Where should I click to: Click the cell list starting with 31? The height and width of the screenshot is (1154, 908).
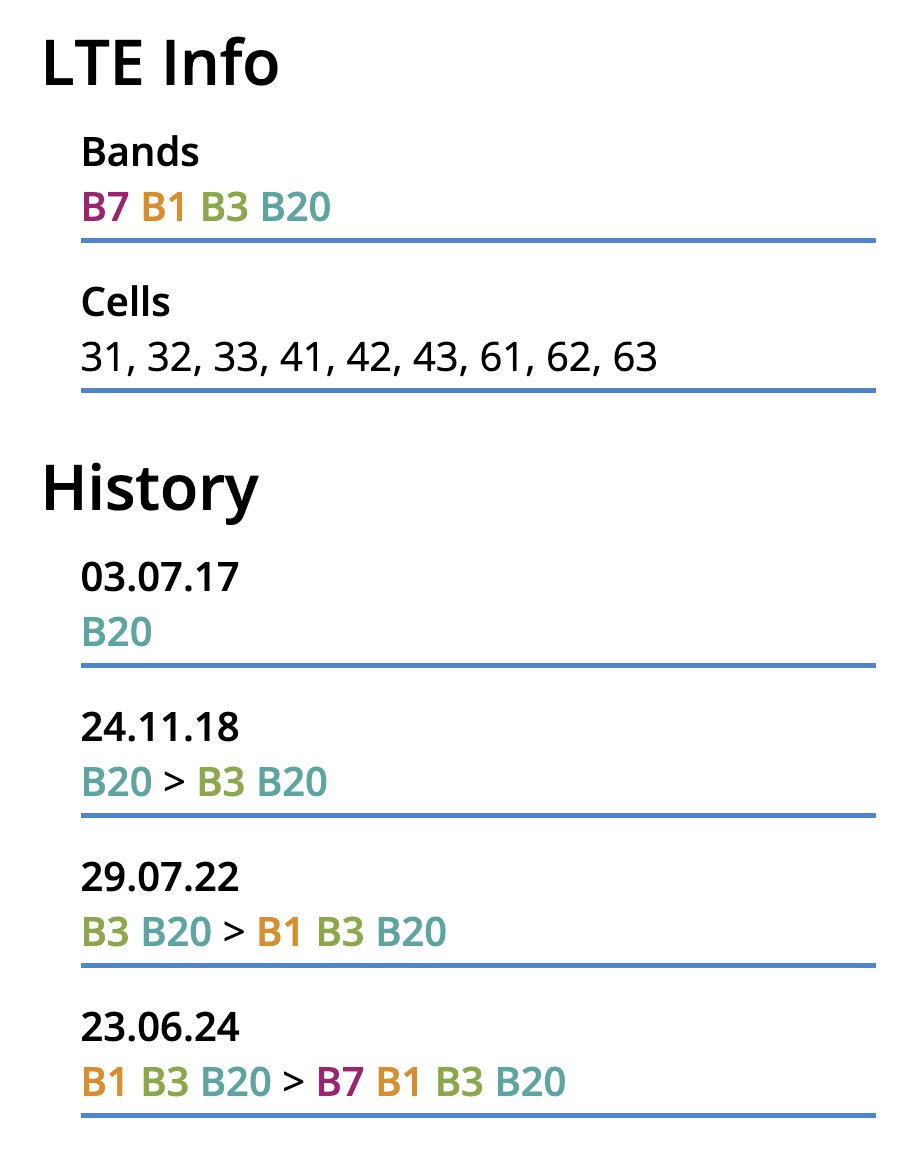369,357
